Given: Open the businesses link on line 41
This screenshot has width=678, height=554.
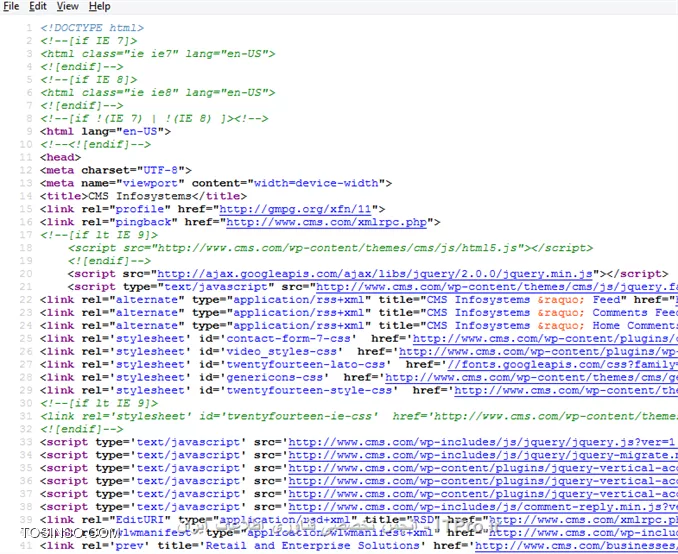Looking at the screenshot, I should tap(576, 546).
